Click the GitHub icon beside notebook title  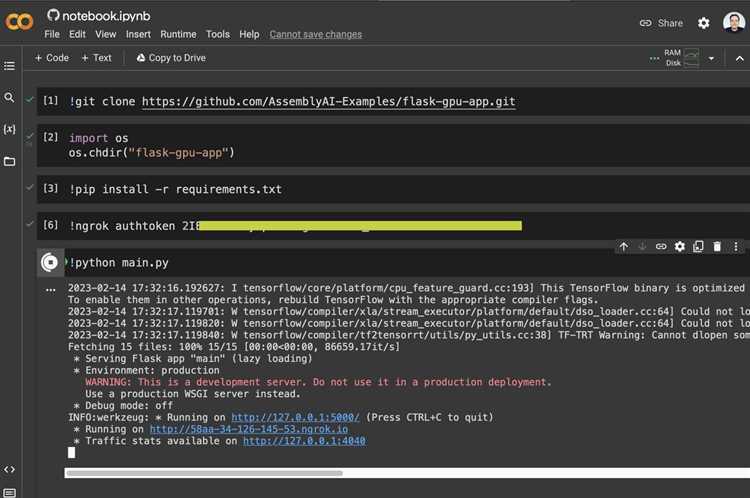coord(53,15)
